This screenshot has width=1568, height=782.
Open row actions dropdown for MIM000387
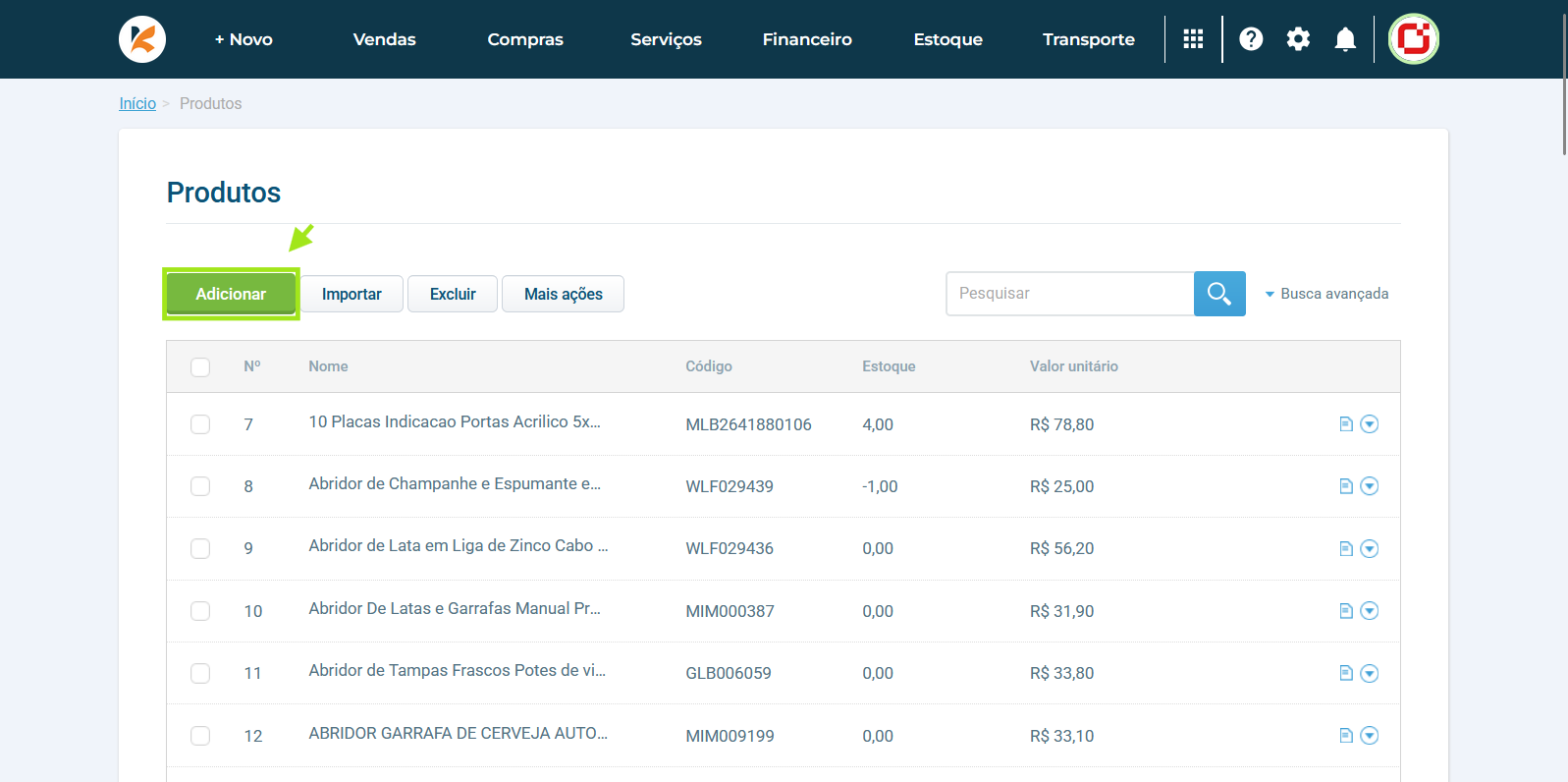tap(1370, 611)
